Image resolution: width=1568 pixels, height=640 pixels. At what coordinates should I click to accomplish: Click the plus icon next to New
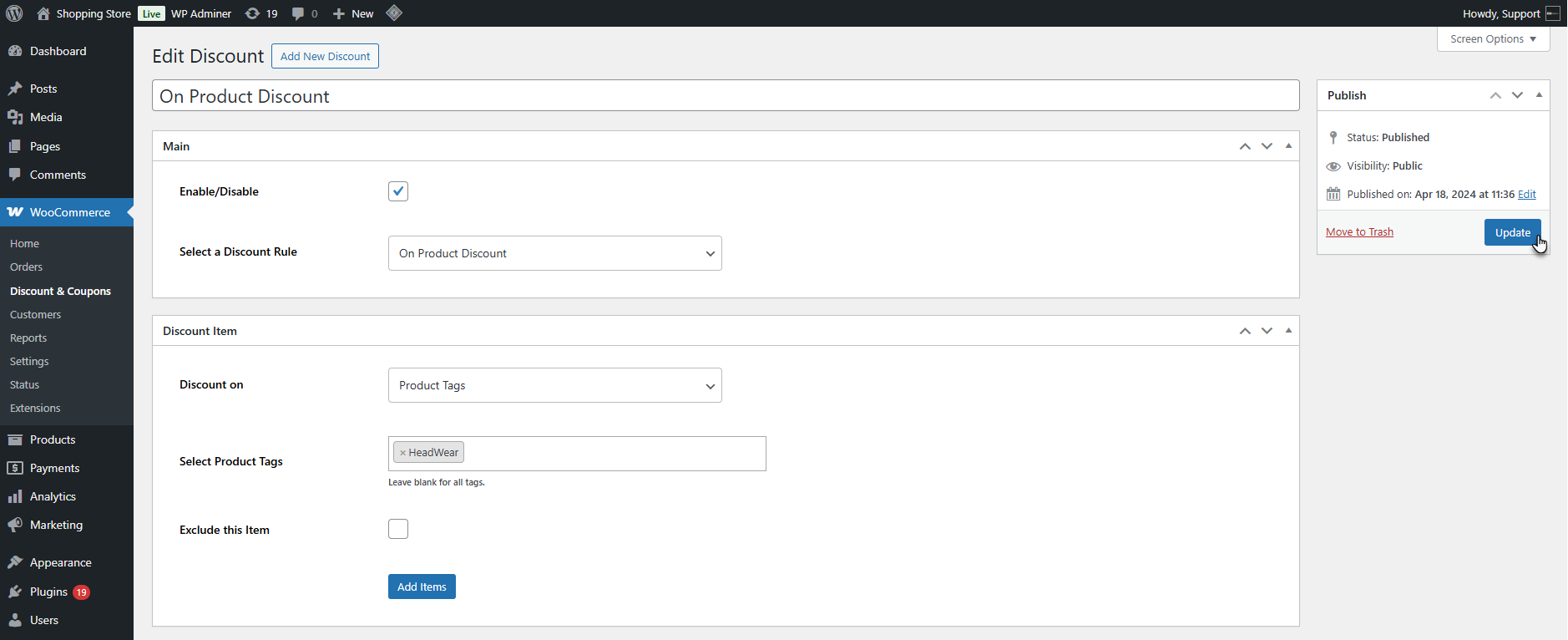(x=338, y=14)
